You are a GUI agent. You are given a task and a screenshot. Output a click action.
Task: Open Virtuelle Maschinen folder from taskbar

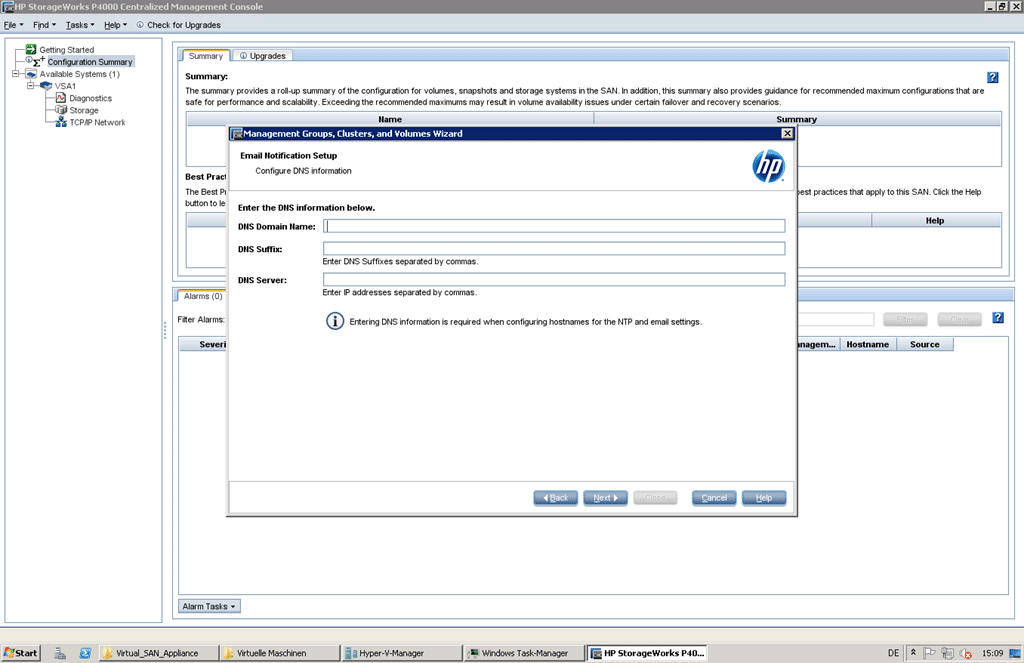click(280, 653)
